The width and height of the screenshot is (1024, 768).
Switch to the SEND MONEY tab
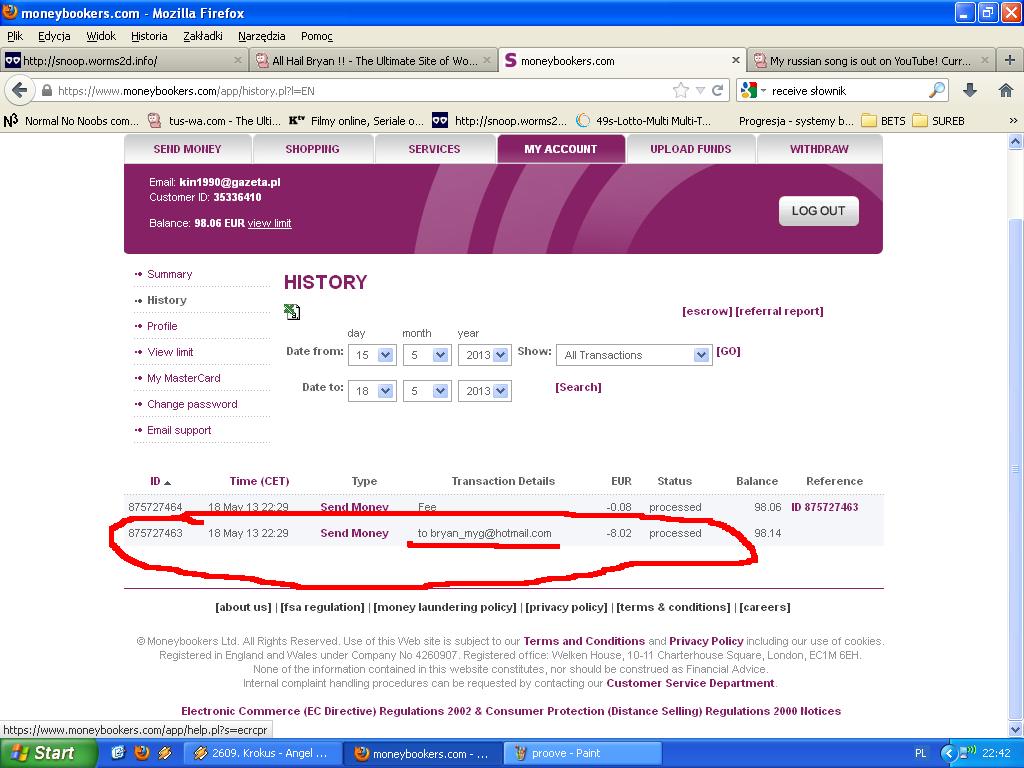tap(187, 149)
